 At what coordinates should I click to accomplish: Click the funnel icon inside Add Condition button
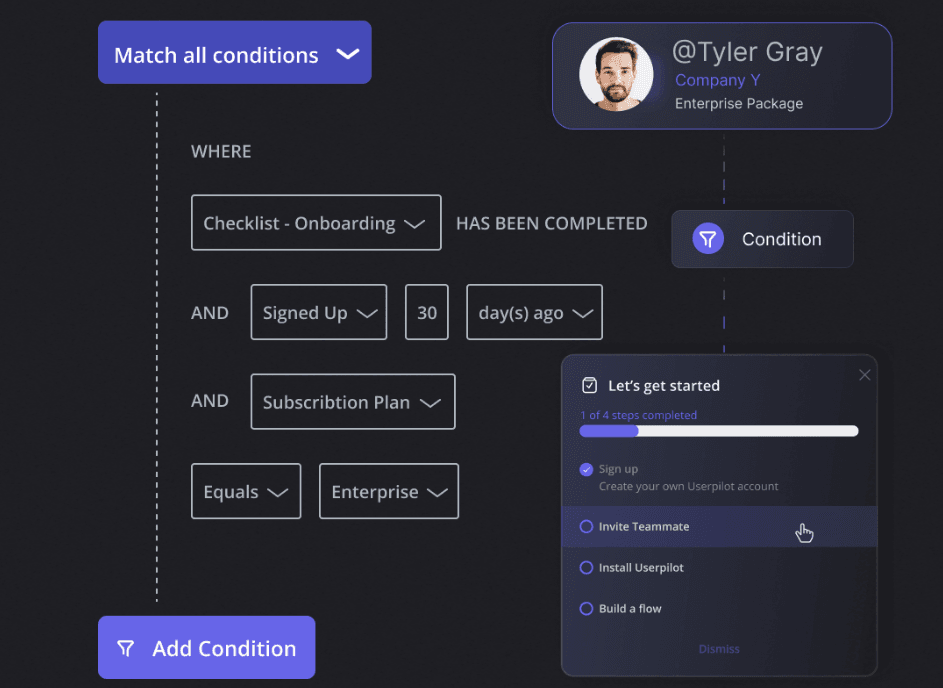126,648
